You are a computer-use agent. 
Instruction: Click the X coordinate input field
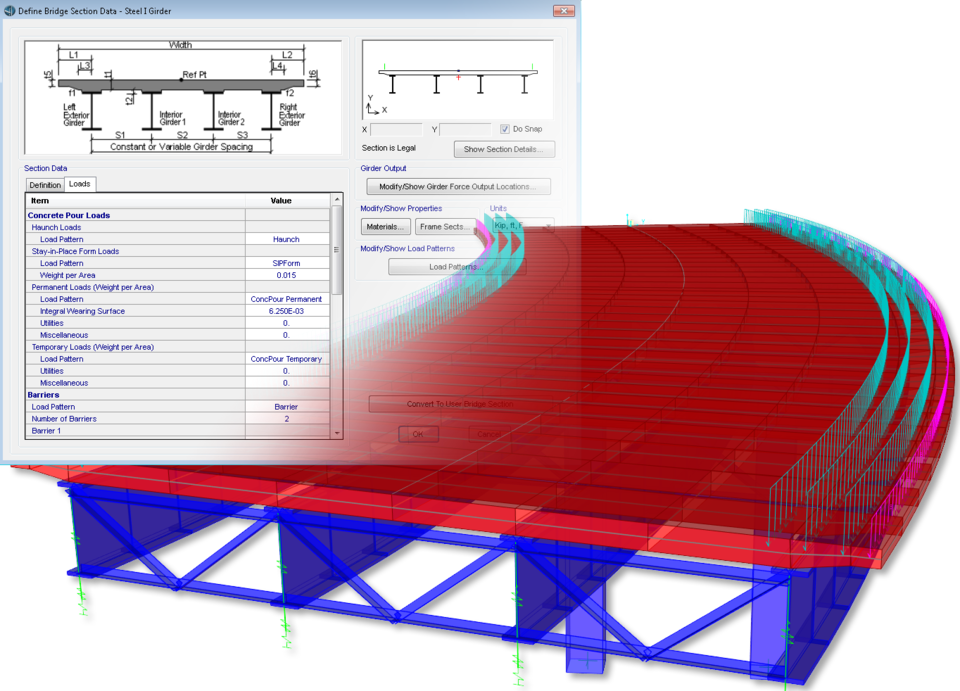(396, 130)
